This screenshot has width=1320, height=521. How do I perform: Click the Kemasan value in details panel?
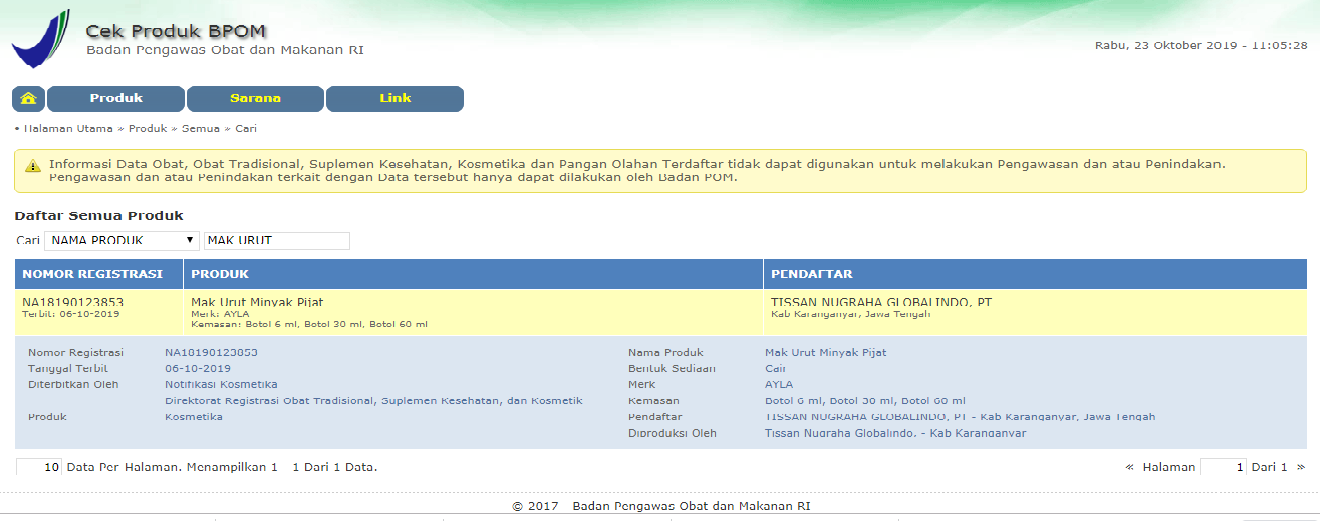[865, 401]
